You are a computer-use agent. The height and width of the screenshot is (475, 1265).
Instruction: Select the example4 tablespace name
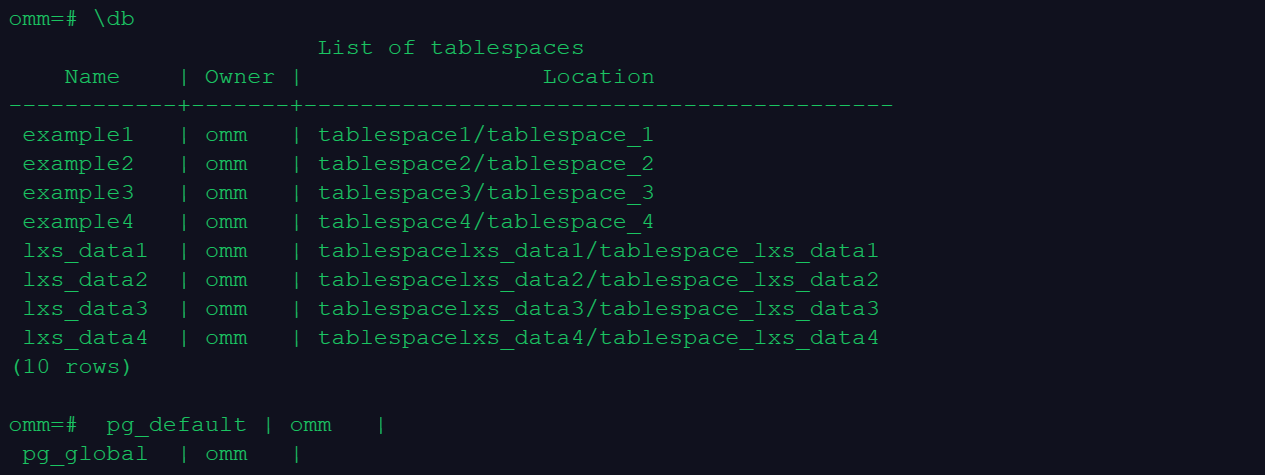pos(78,222)
